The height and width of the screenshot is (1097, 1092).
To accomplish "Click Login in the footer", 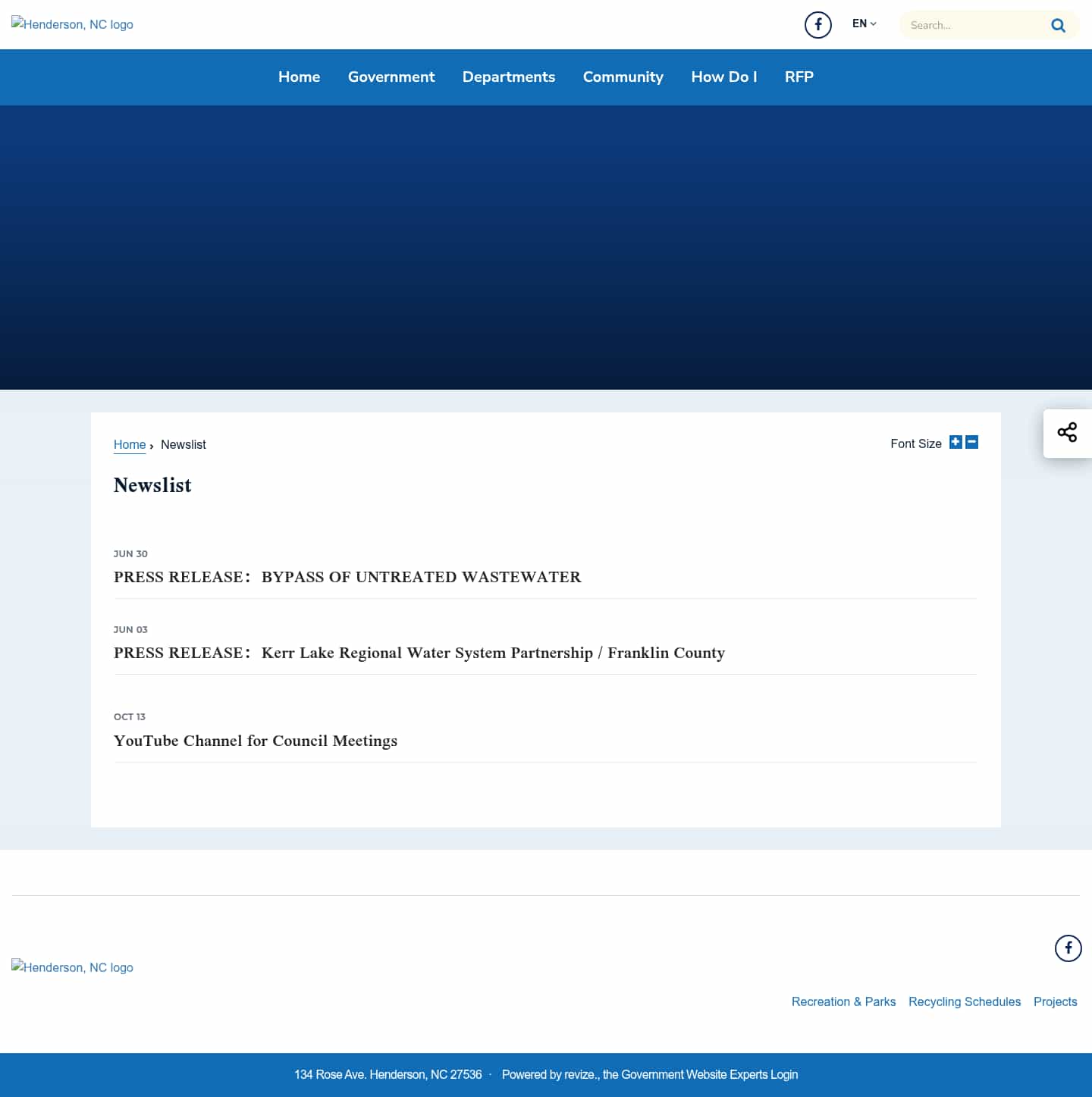I will click(784, 1075).
